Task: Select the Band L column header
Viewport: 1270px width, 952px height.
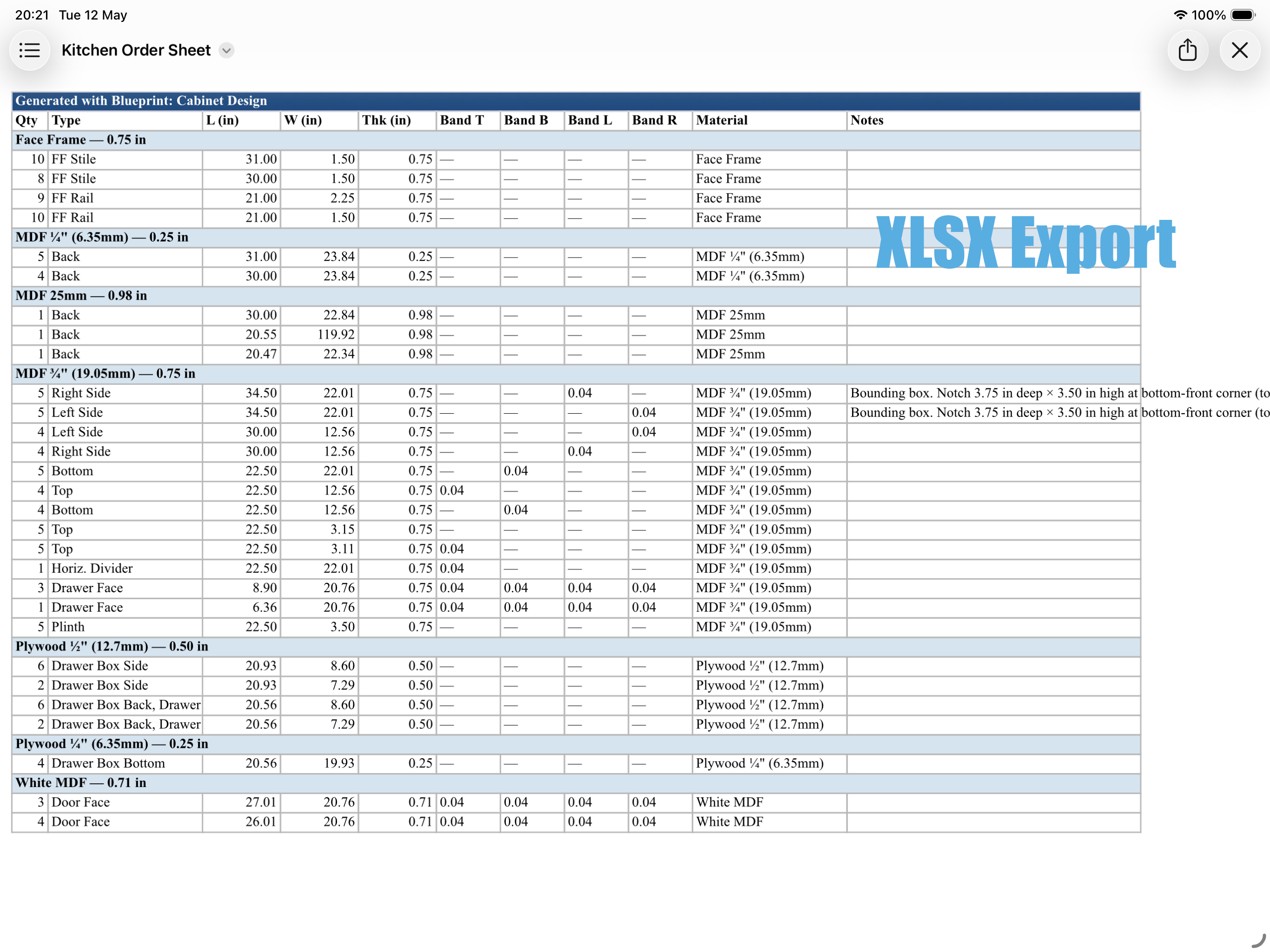Action: pyautogui.click(x=596, y=120)
